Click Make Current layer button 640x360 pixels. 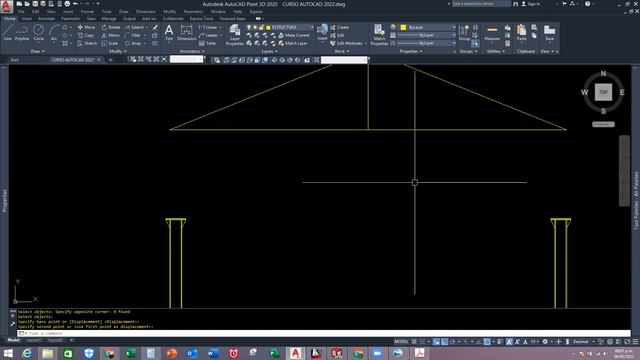293,36
